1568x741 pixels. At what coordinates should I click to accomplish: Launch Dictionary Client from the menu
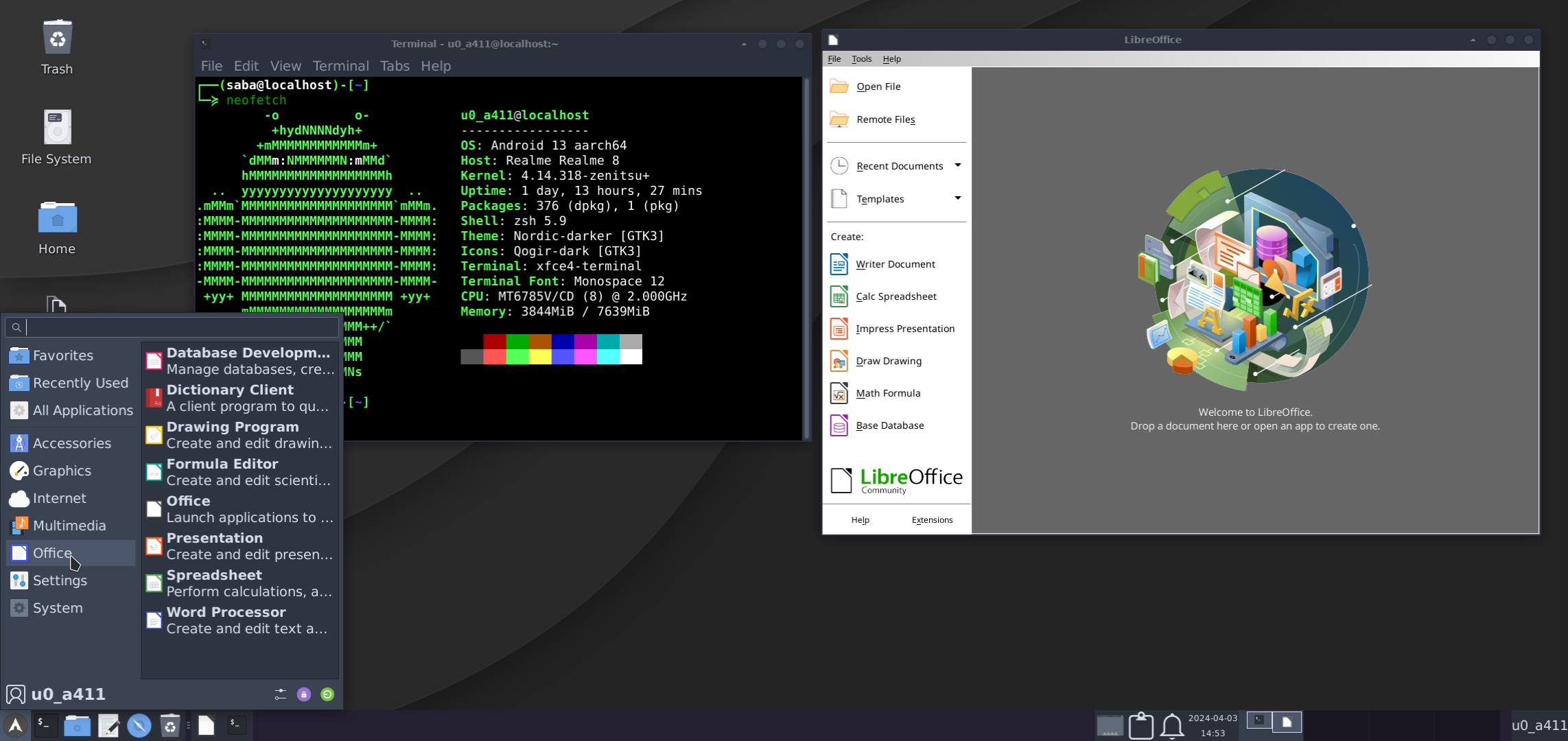pos(240,398)
